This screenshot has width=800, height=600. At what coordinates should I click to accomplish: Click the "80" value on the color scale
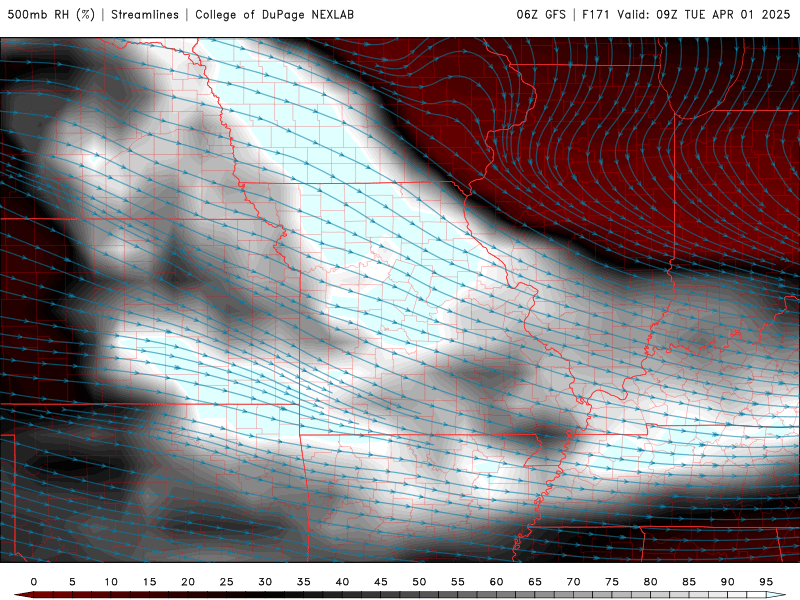click(x=650, y=582)
